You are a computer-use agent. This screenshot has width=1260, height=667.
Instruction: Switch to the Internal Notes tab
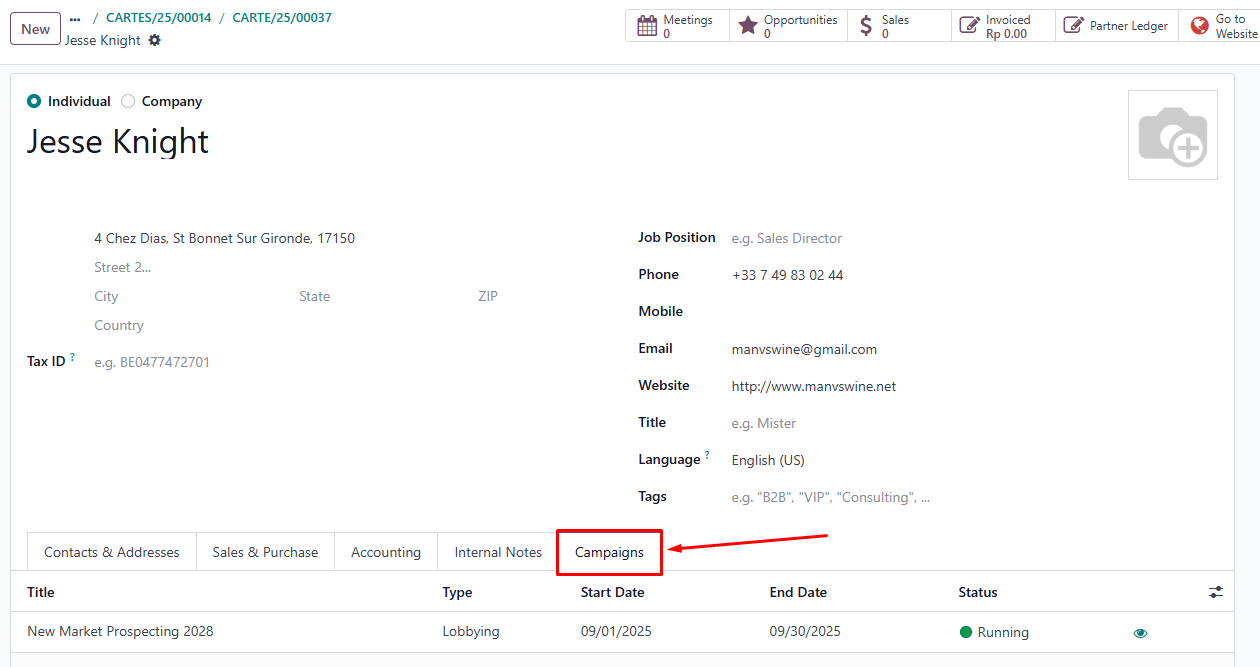[x=498, y=552]
